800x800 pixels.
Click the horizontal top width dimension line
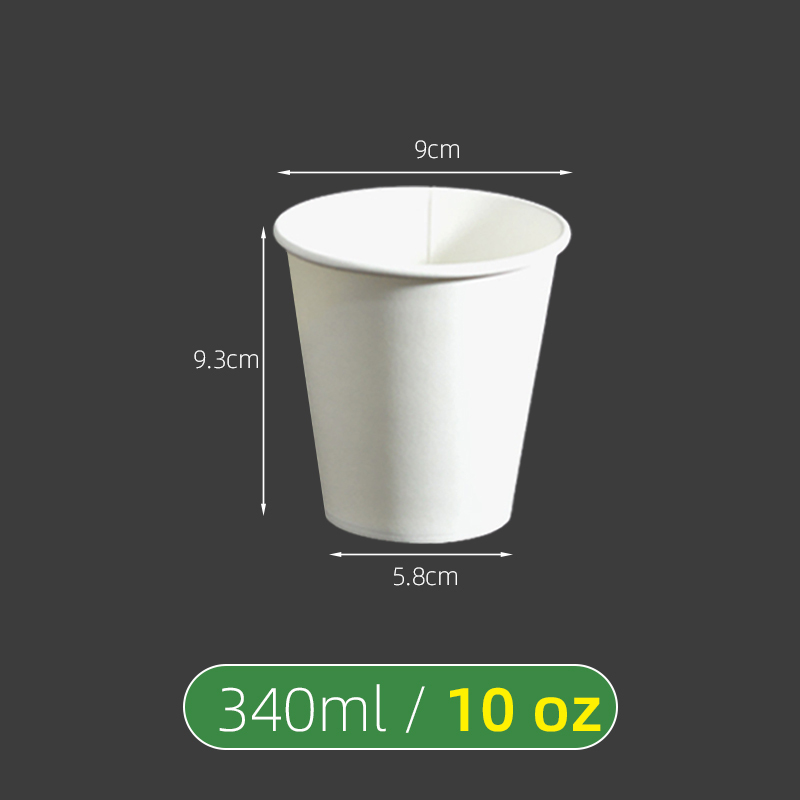[424, 172]
